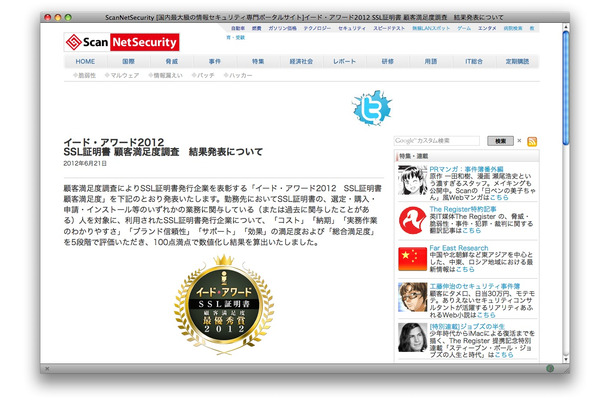
Task: Open the orange RSS feed icon
Action: point(532,141)
